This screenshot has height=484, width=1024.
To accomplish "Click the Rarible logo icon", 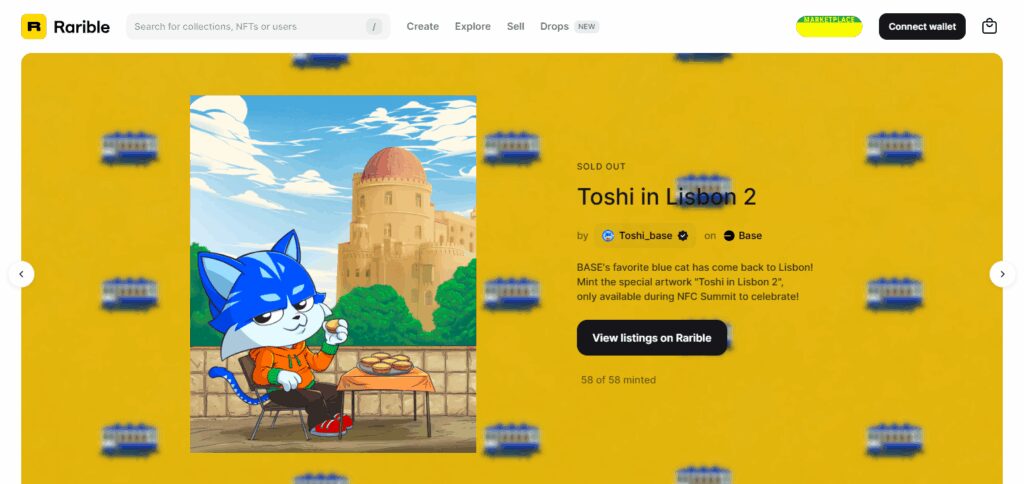I will pyautogui.click(x=33, y=27).
